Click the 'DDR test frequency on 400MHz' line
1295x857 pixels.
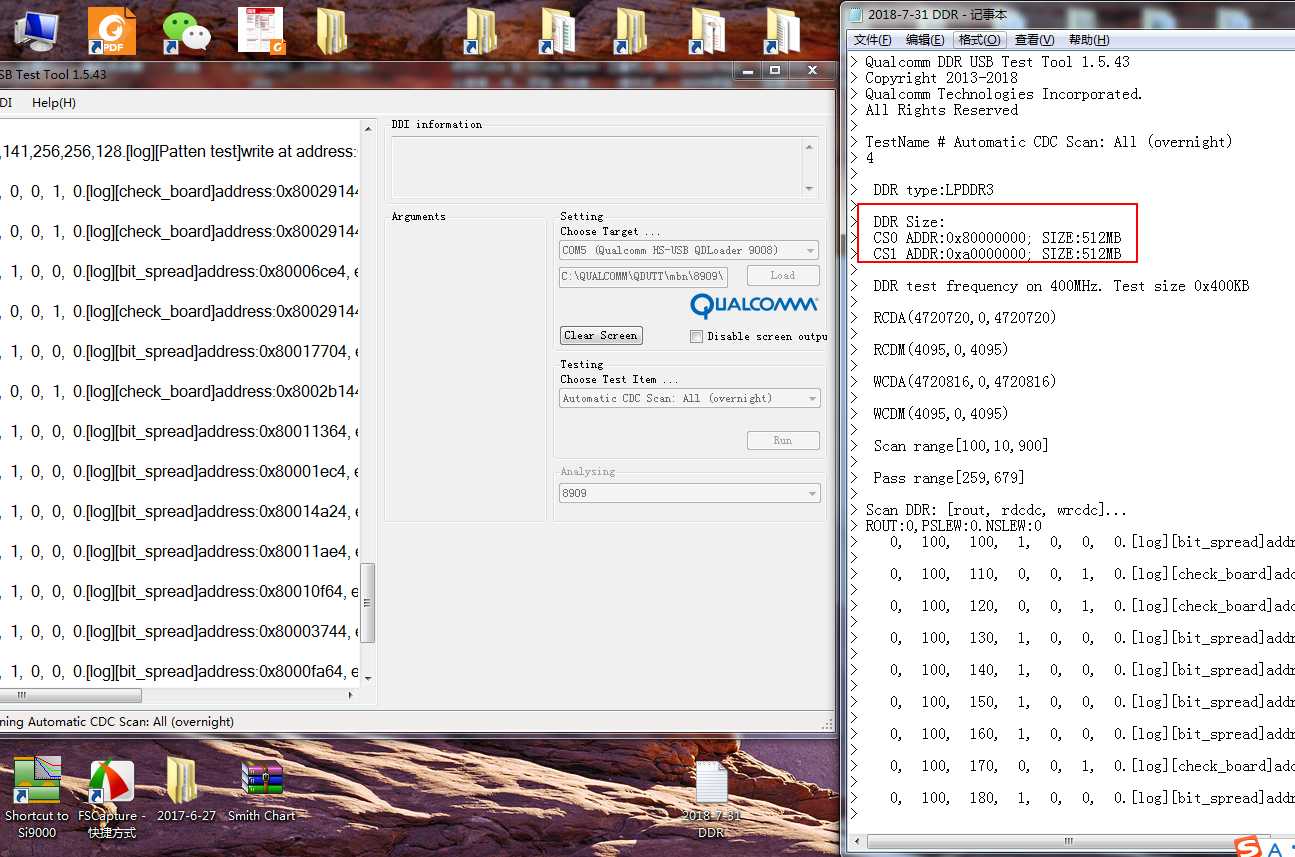pyautogui.click(x=1061, y=286)
